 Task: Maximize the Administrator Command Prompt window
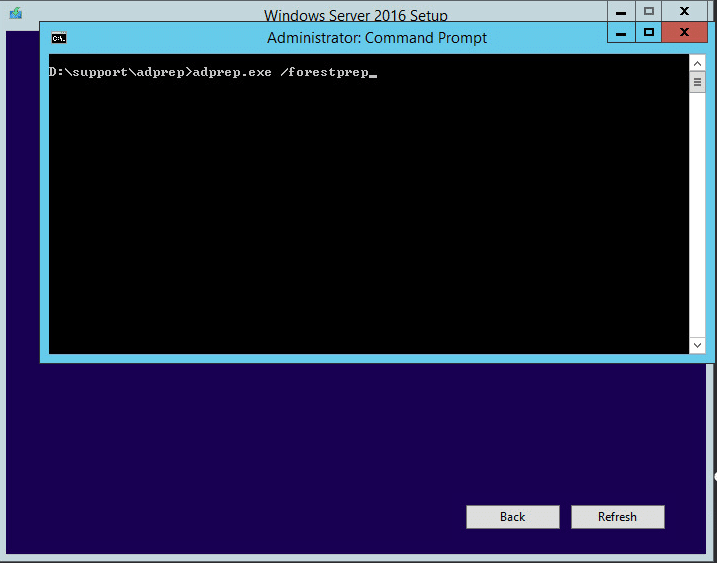click(648, 32)
